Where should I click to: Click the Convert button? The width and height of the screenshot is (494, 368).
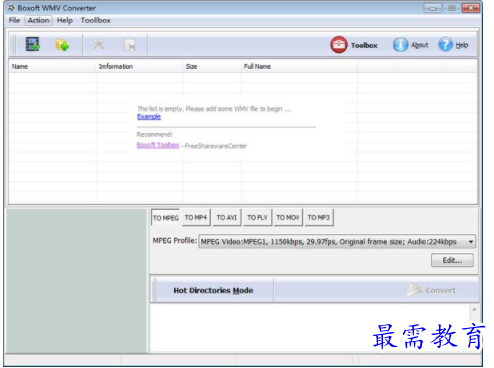pos(432,290)
